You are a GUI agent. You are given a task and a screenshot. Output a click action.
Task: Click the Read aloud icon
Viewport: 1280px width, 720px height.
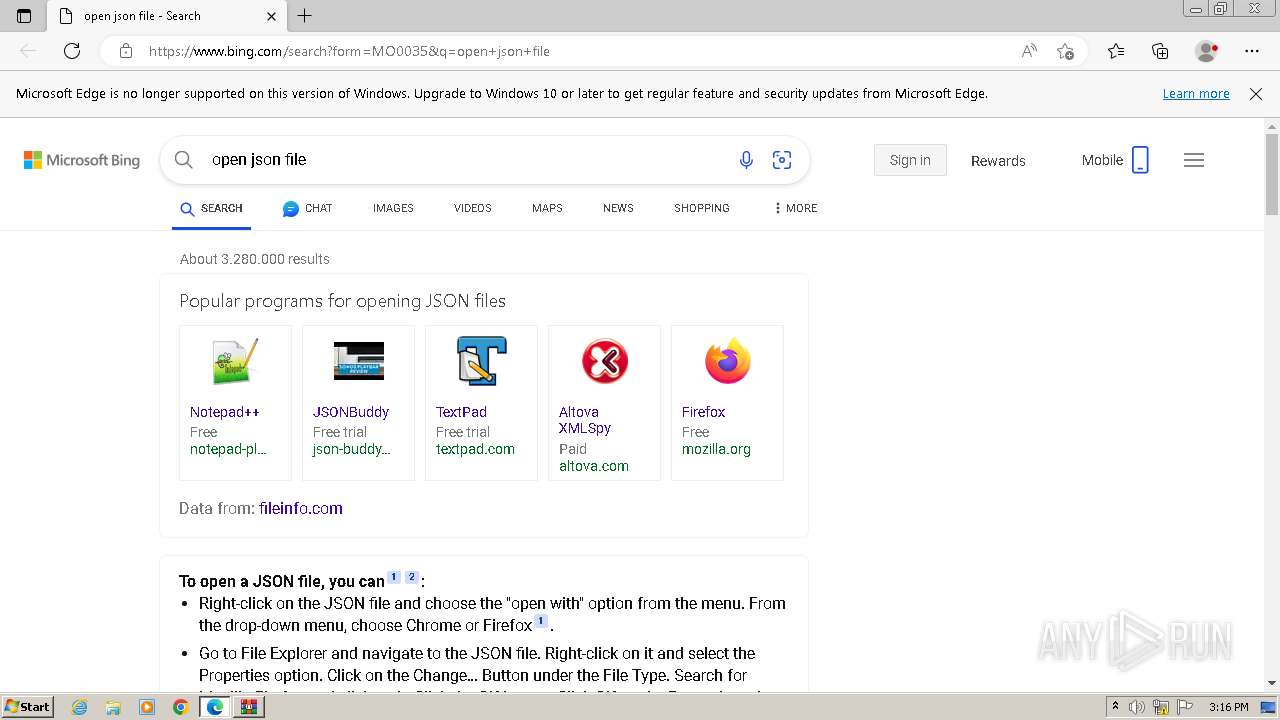coord(1029,51)
